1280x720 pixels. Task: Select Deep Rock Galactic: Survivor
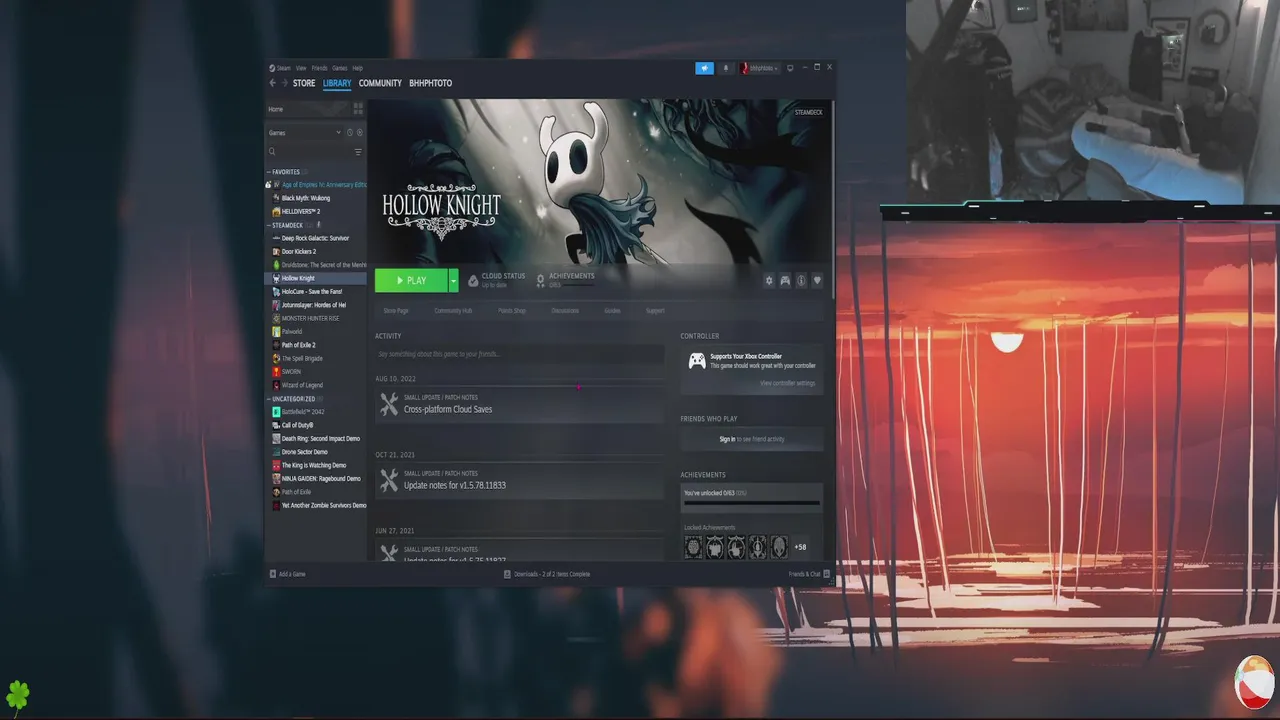[315, 238]
